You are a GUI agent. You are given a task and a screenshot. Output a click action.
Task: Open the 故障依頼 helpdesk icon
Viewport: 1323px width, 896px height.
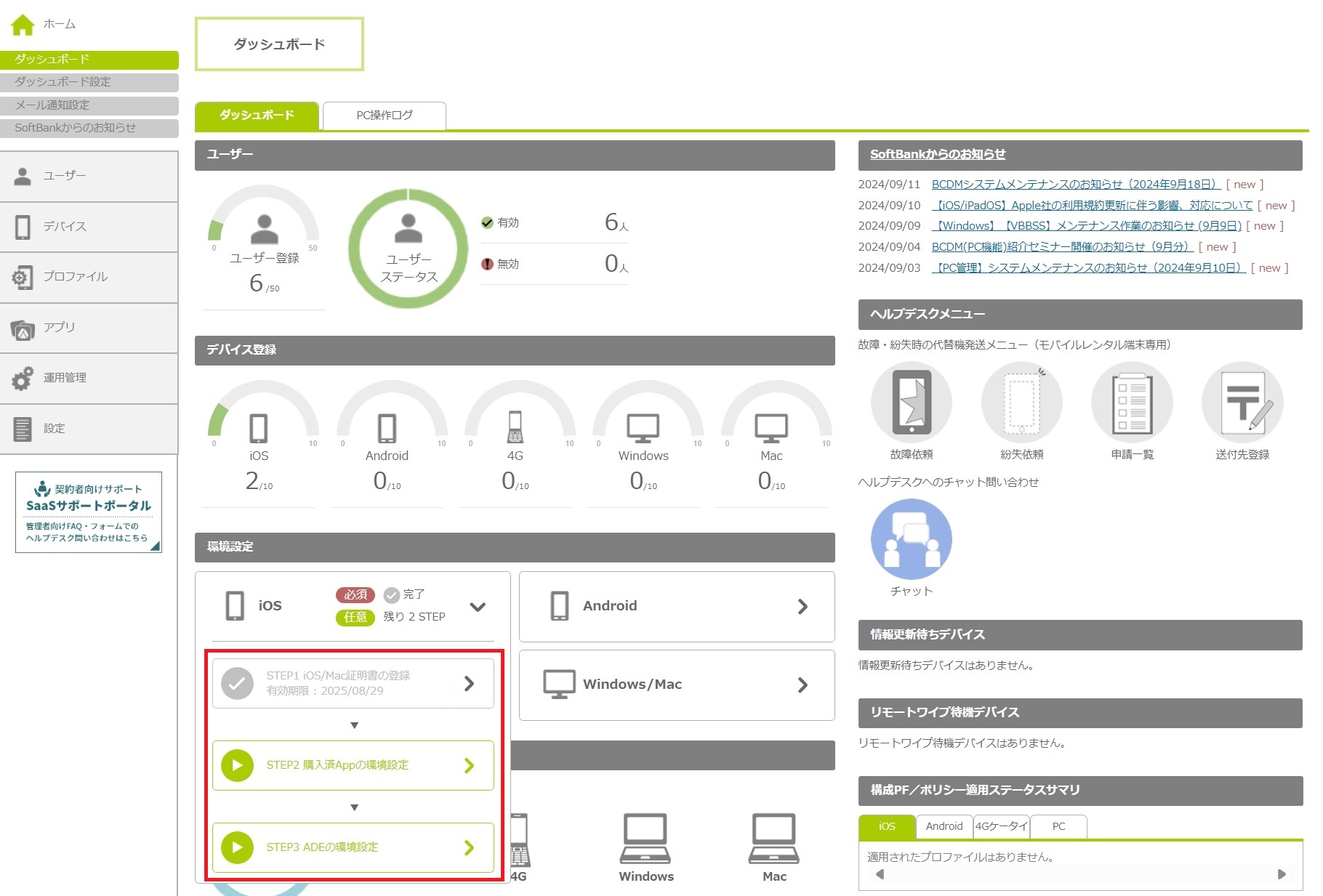coord(911,402)
